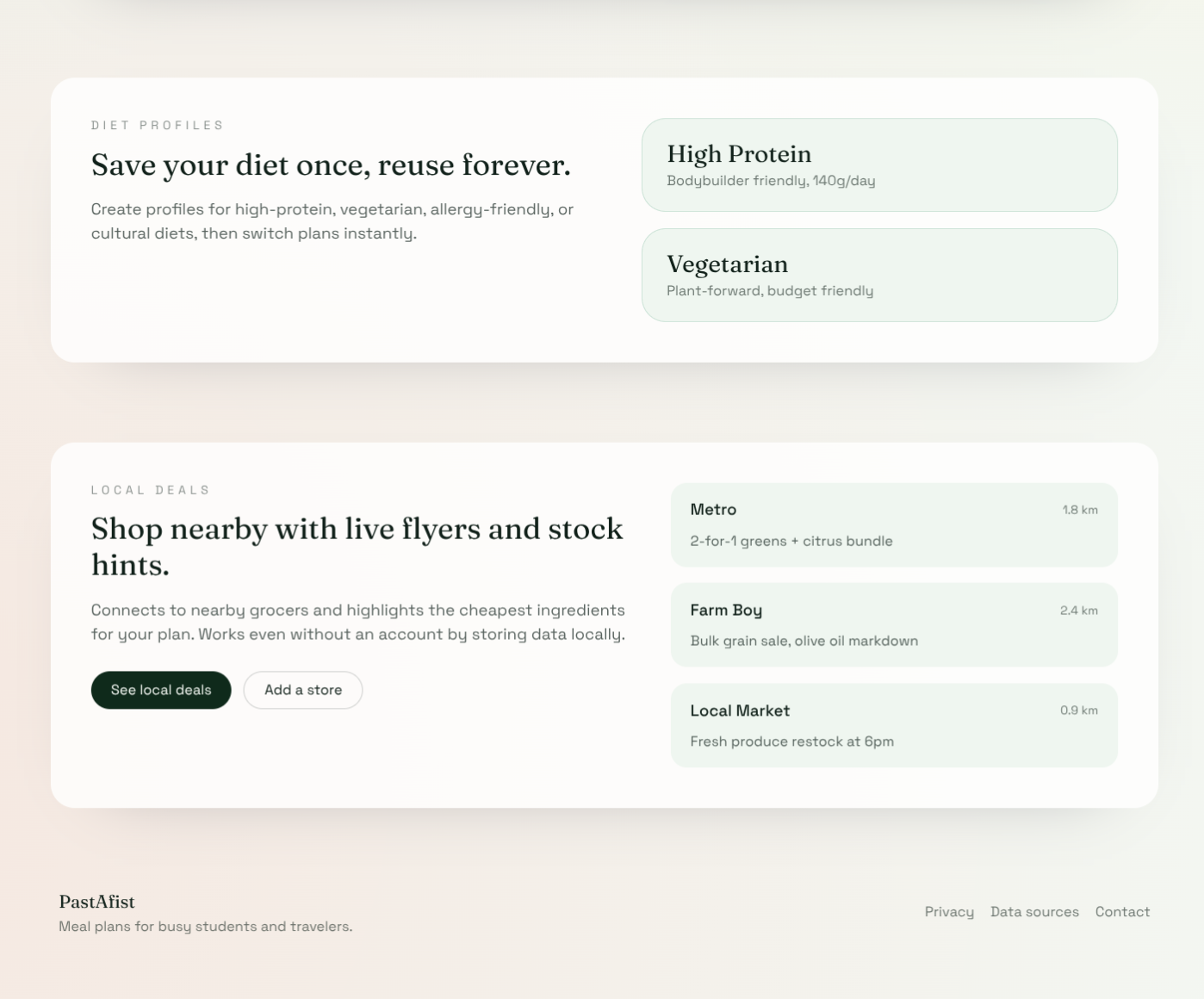1204x999 pixels.
Task: Click the heading Save your diet once, reuse forever
Action: pyautogui.click(x=331, y=164)
